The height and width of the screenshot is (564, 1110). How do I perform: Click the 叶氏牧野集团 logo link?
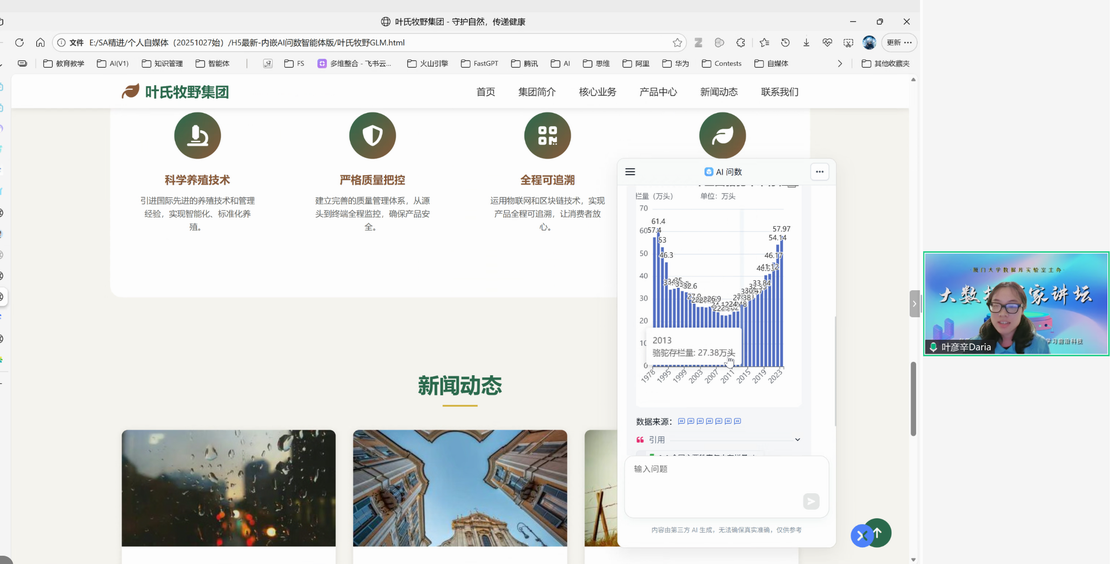(176, 92)
